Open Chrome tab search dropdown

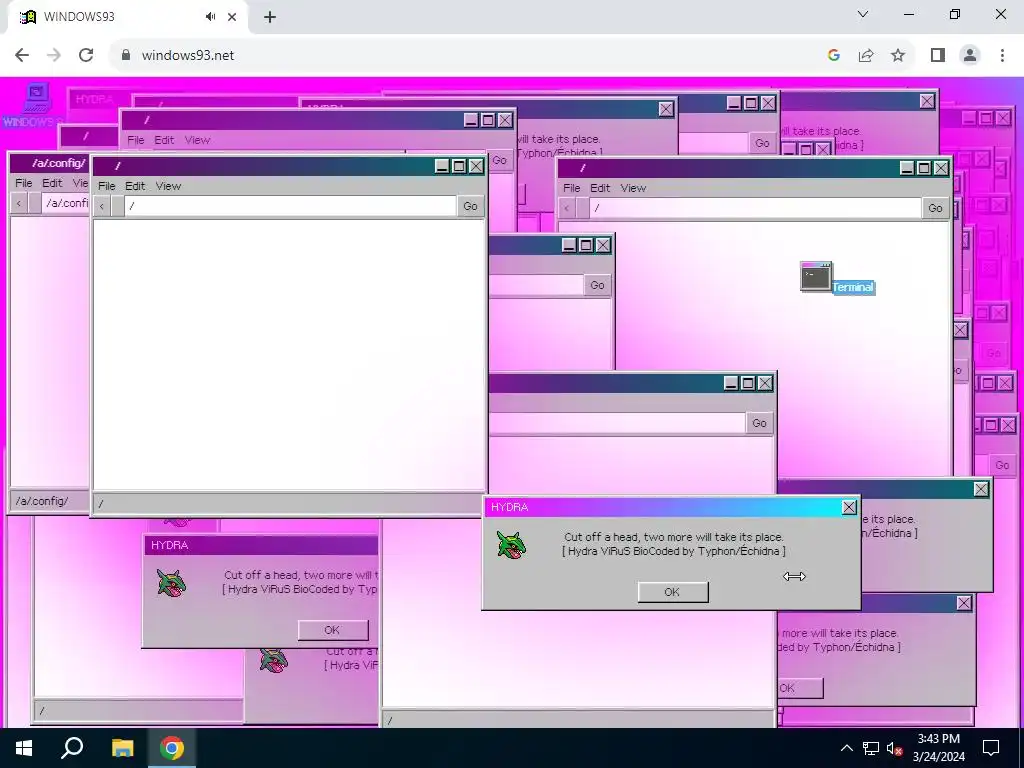coord(863,14)
